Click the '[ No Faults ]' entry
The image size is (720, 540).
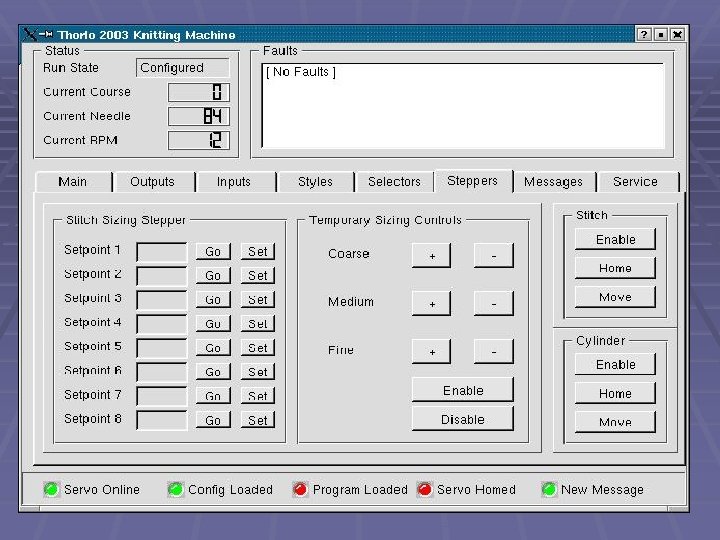[301, 72]
